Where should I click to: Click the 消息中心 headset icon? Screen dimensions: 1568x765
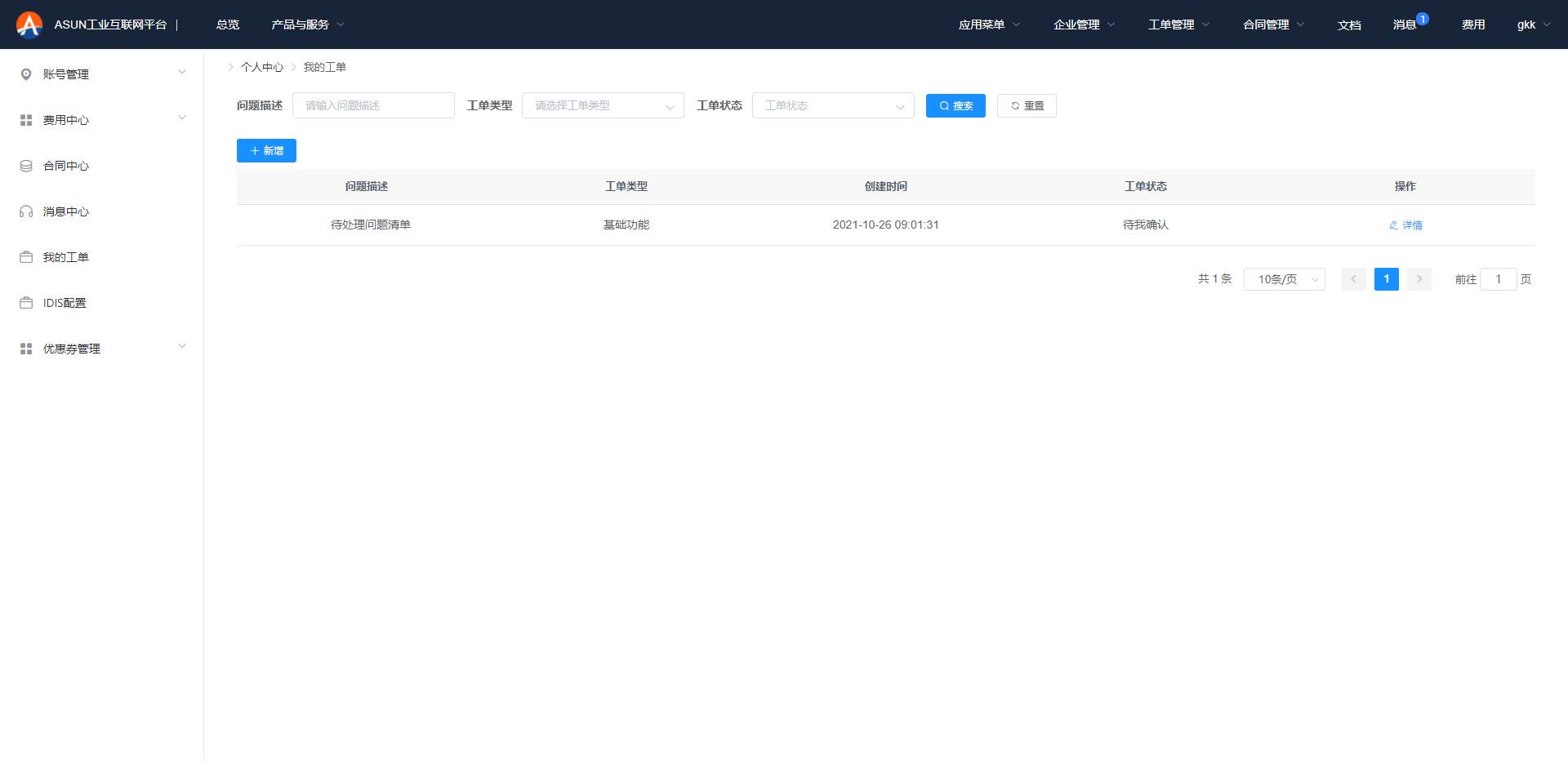coord(26,211)
